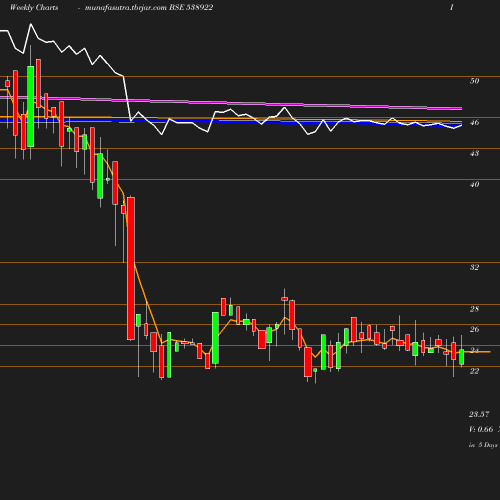Click the white line's peak at top left
The image size is (500, 500).
click(x=31, y=24)
